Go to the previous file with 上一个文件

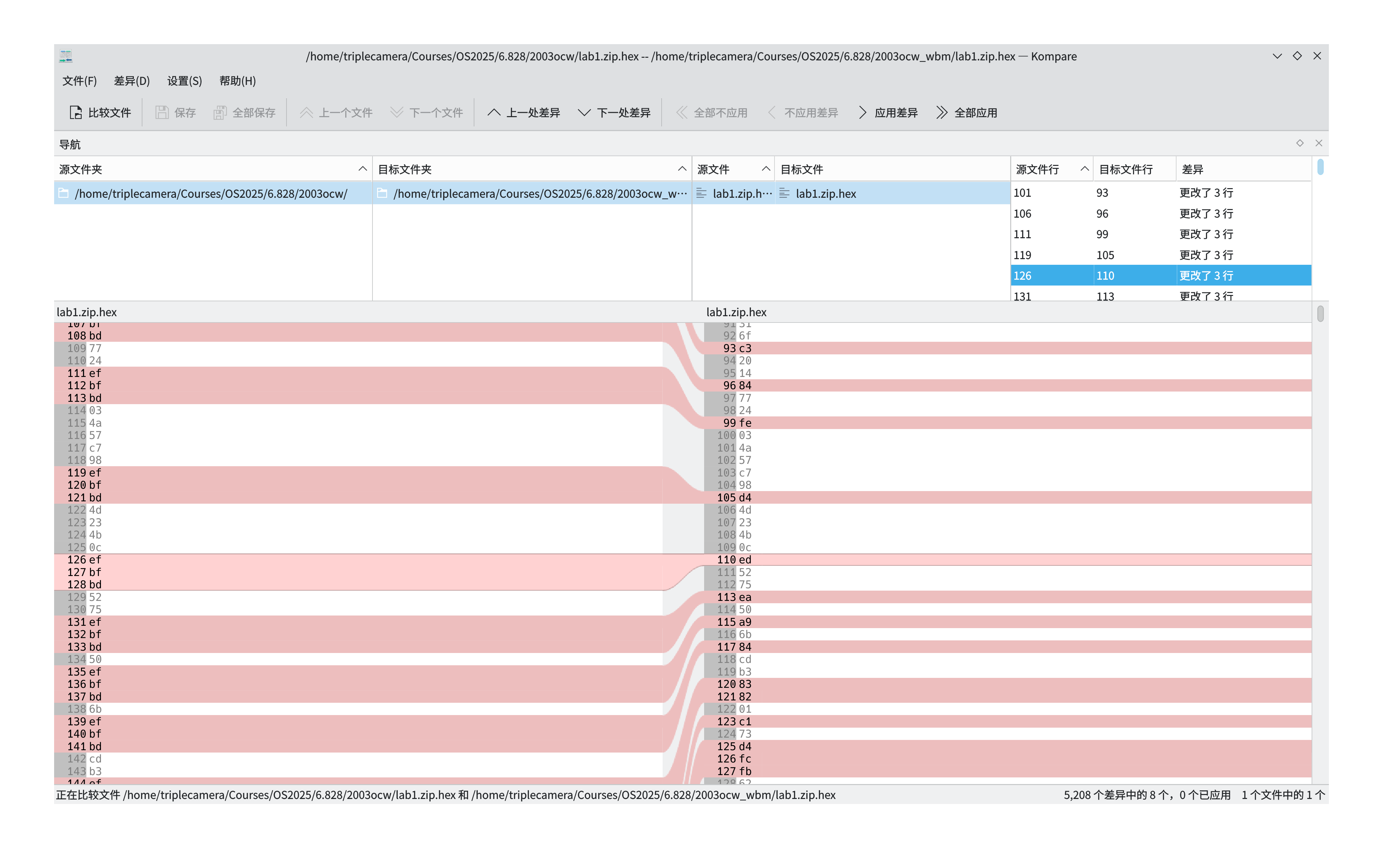click(x=335, y=112)
